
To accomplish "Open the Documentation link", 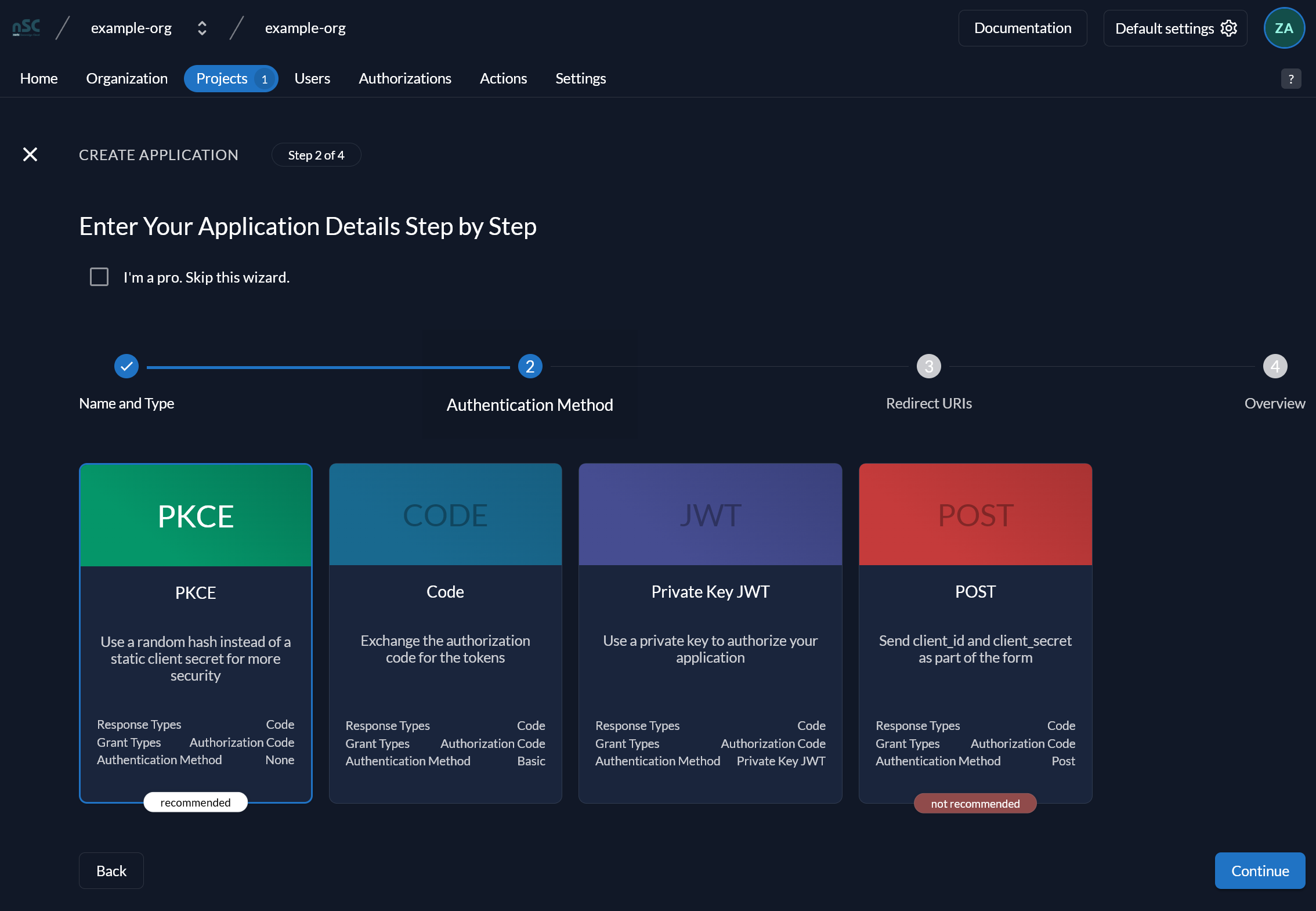I will click(1022, 28).
